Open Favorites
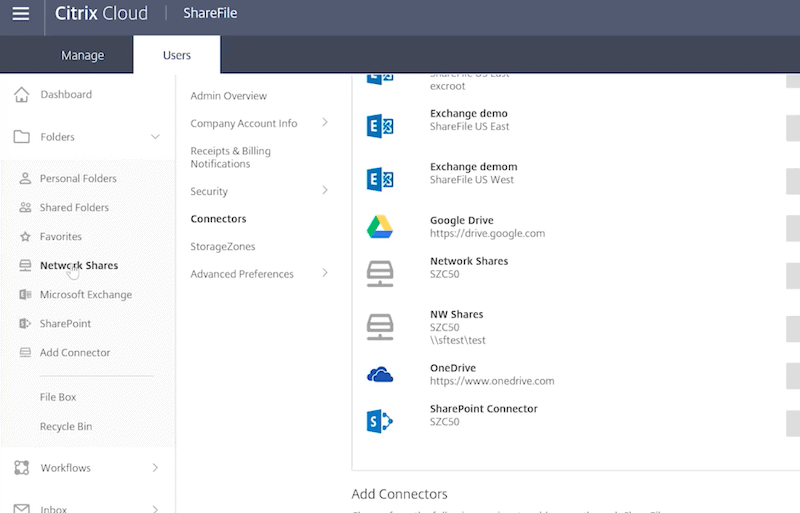The height and width of the screenshot is (513, 800). coord(61,236)
